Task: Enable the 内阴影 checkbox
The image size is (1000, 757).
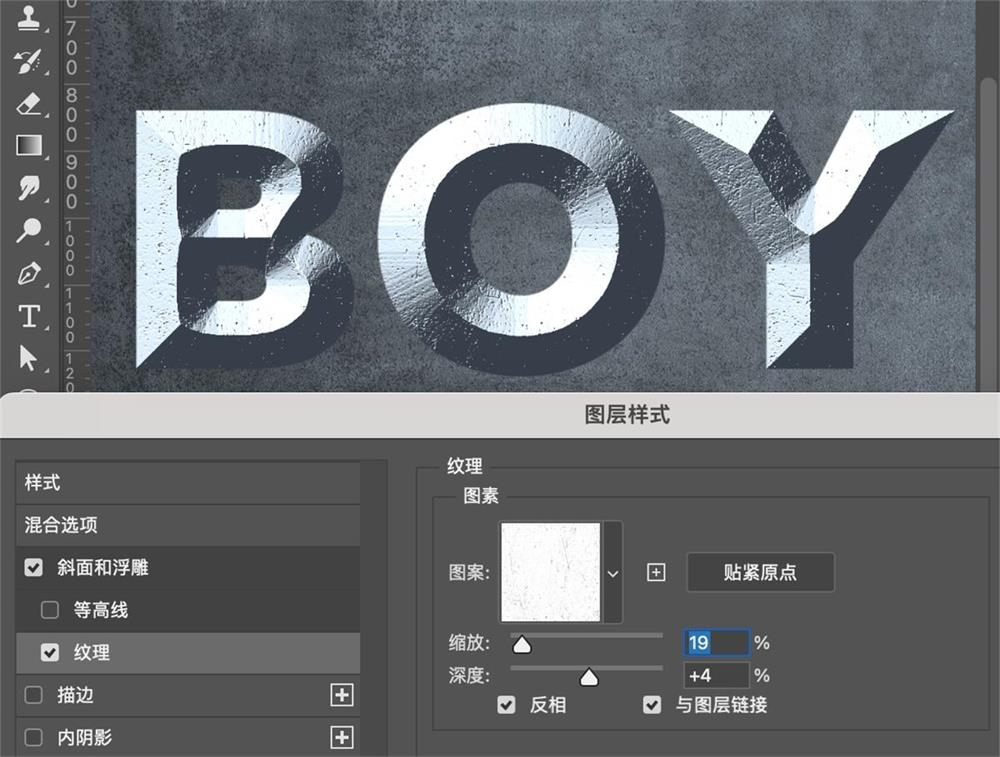Action: 33,737
